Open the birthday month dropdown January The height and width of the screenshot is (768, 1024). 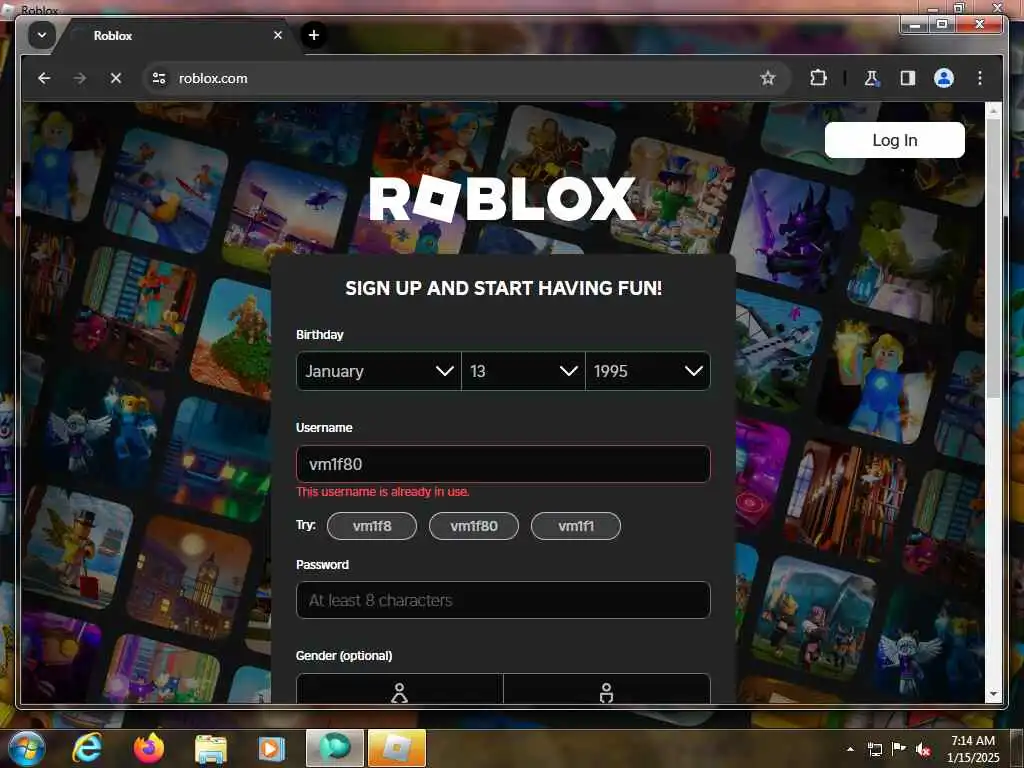tap(378, 371)
